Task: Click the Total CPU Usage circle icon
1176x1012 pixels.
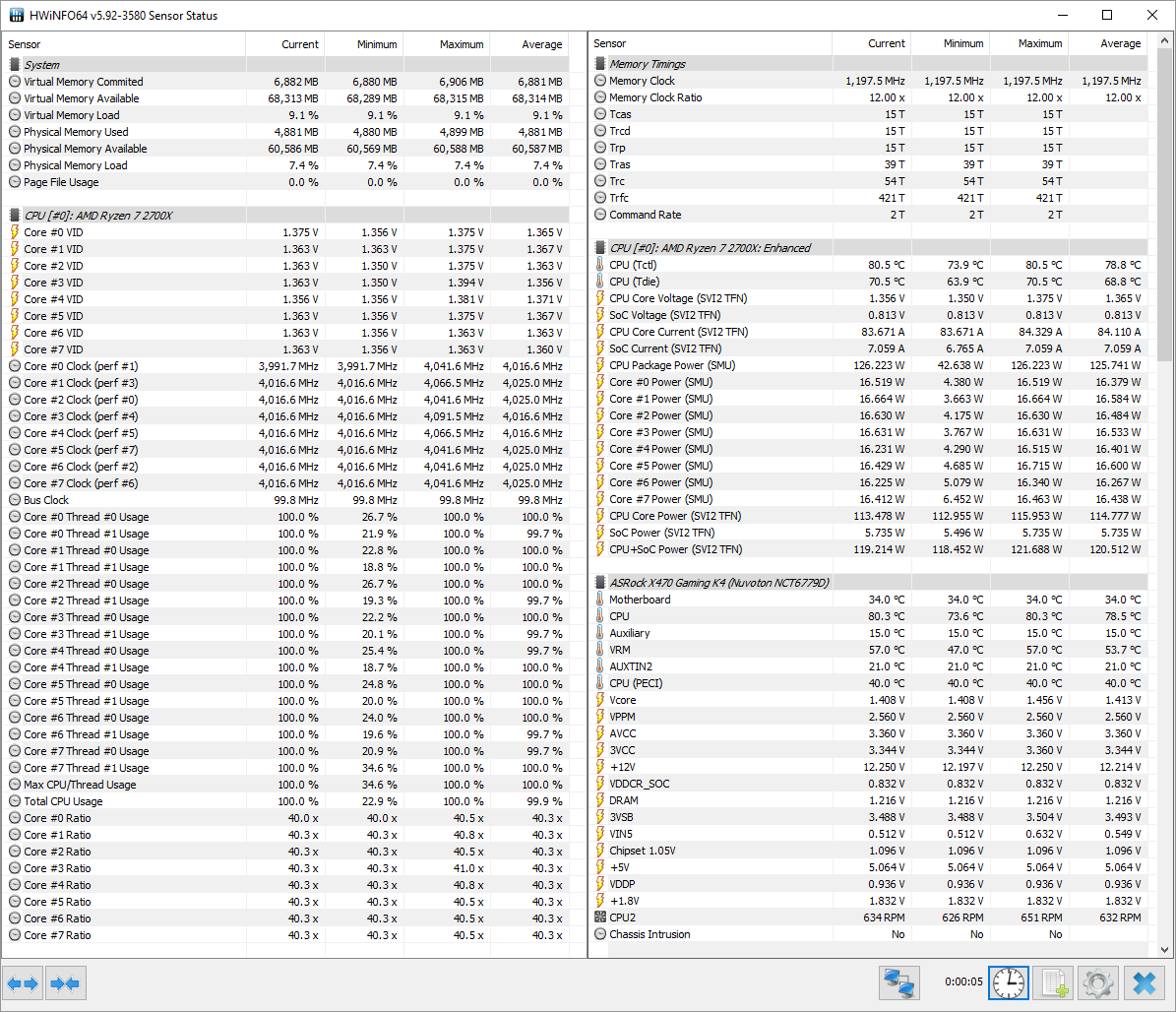Action: [x=14, y=801]
